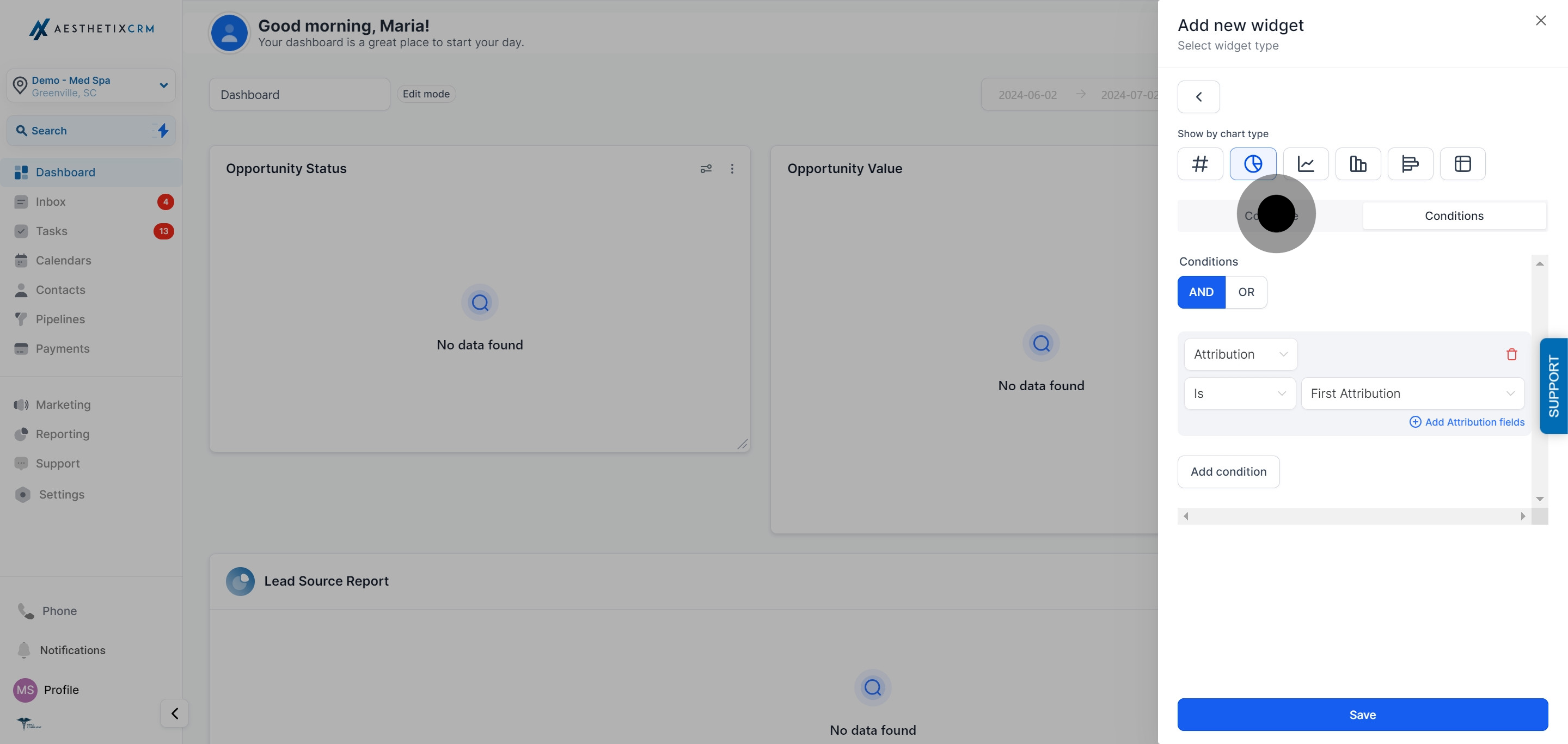Select the AND condition operator
This screenshot has width=1568, height=744.
[1201, 292]
